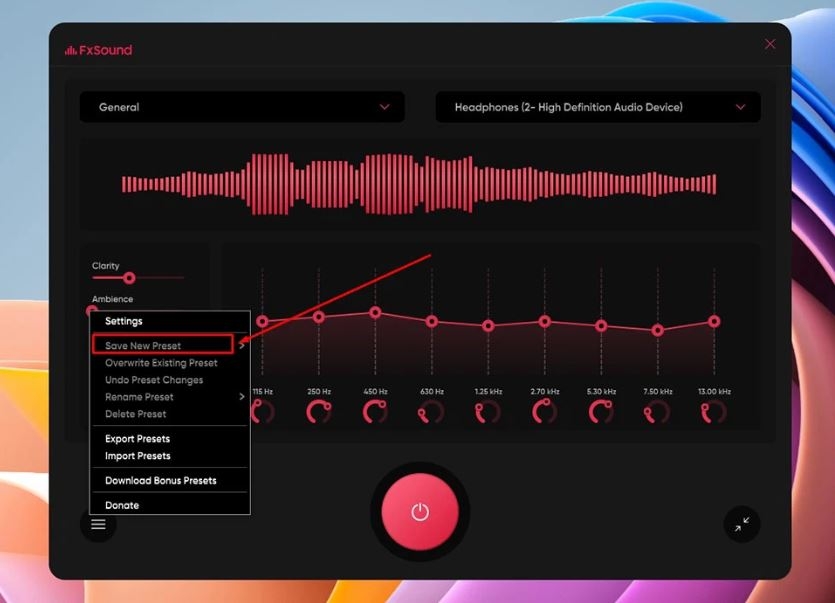Image resolution: width=835 pixels, height=603 pixels.
Task: Toggle the FxSound power button
Action: tap(420, 511)
